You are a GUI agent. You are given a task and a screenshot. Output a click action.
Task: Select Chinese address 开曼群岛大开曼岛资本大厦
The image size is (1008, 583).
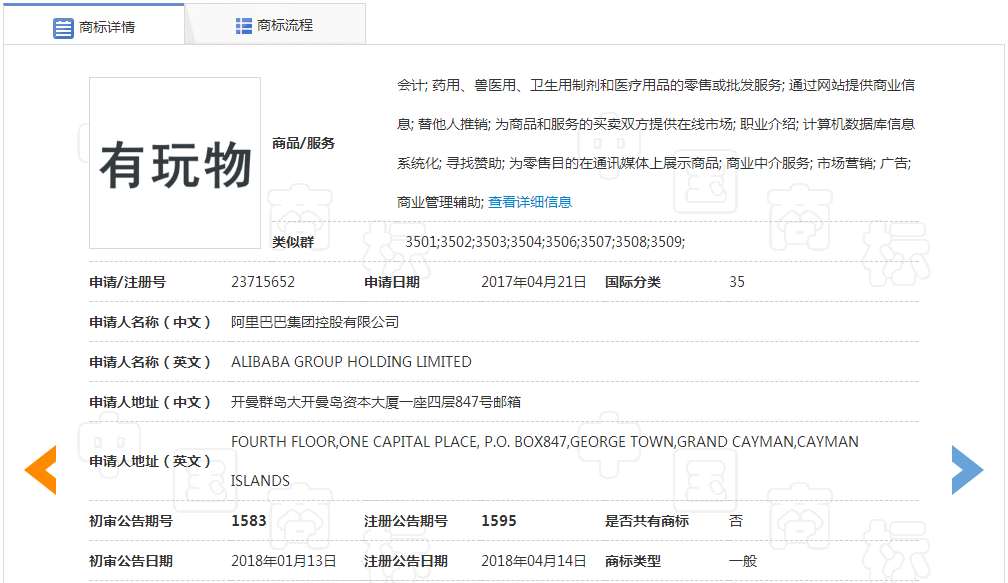315,402
